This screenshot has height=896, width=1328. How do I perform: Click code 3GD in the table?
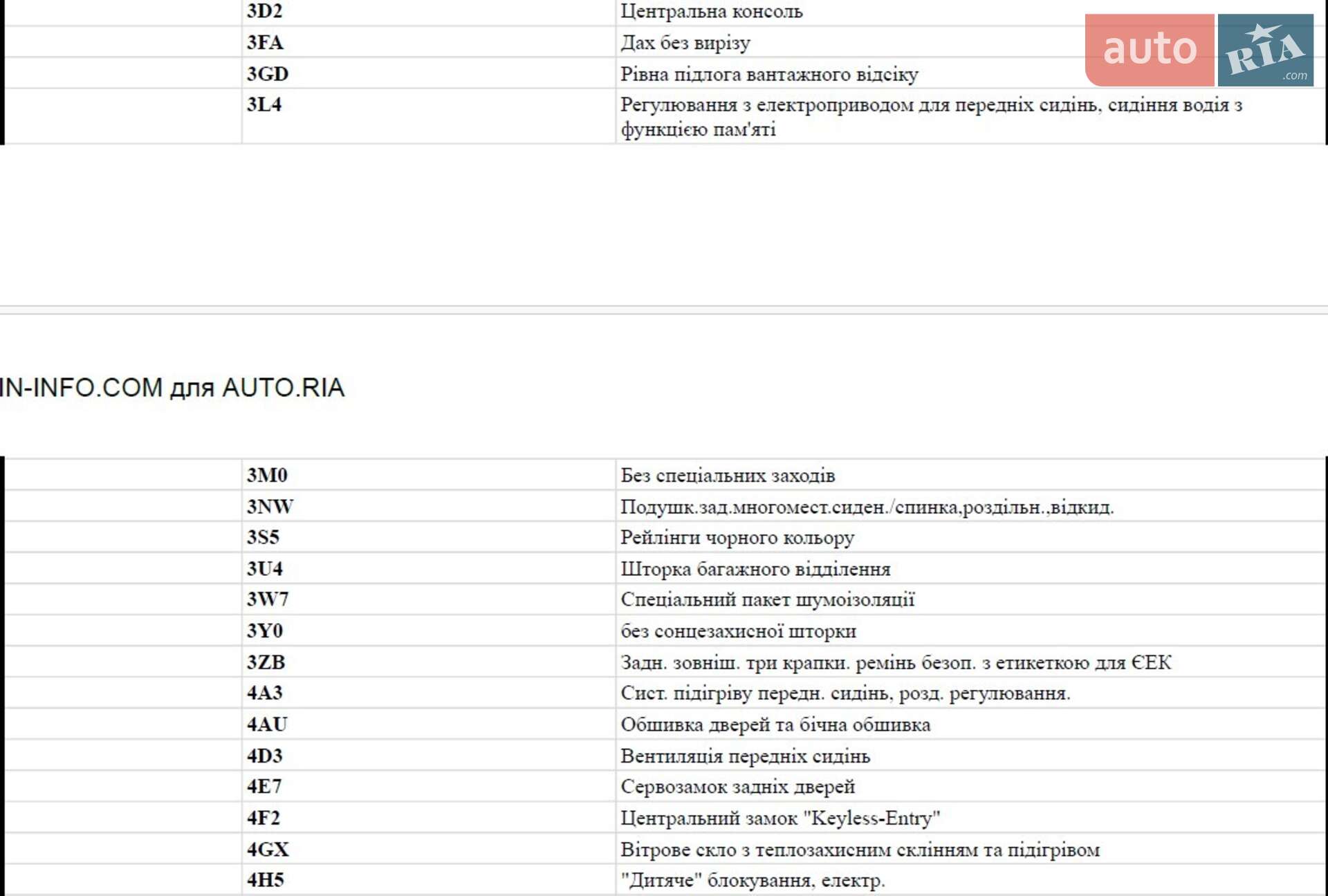pos(268,73)
